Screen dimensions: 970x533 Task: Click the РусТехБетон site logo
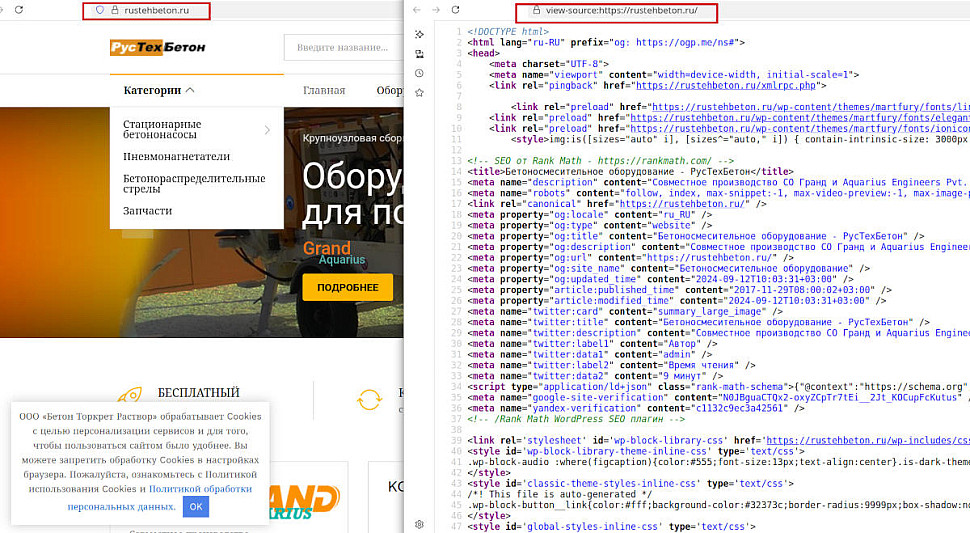coord(157,48)
